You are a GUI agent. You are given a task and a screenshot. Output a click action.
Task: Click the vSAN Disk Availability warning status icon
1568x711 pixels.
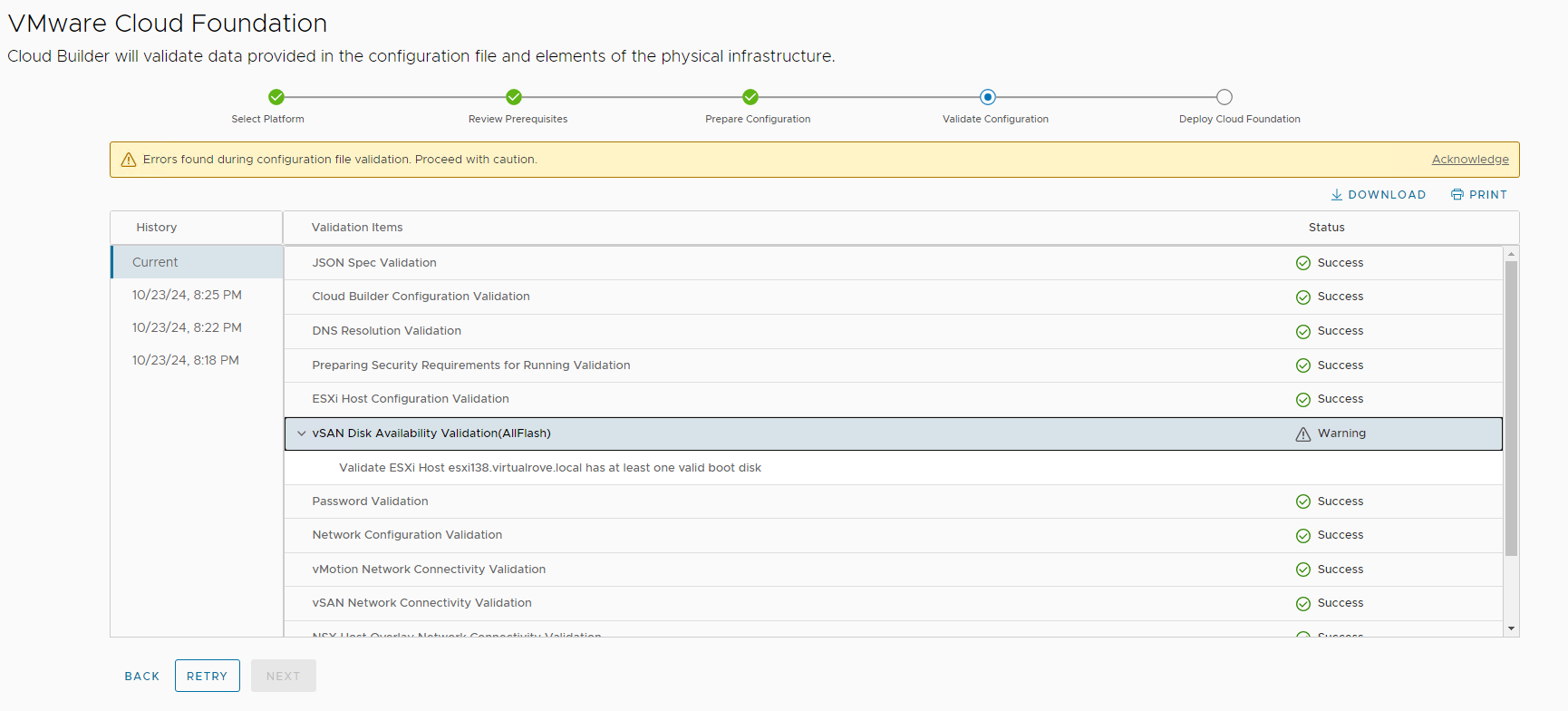coord(1302,434)
